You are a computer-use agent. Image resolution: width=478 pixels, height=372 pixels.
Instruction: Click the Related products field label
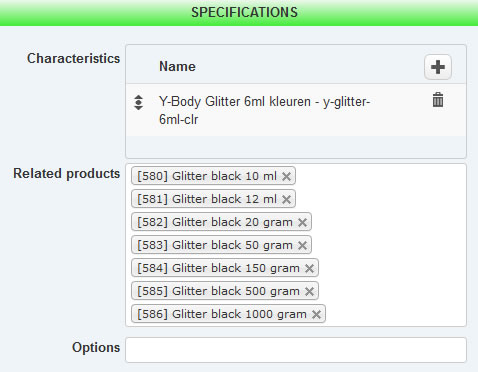[x=67, y=174]
